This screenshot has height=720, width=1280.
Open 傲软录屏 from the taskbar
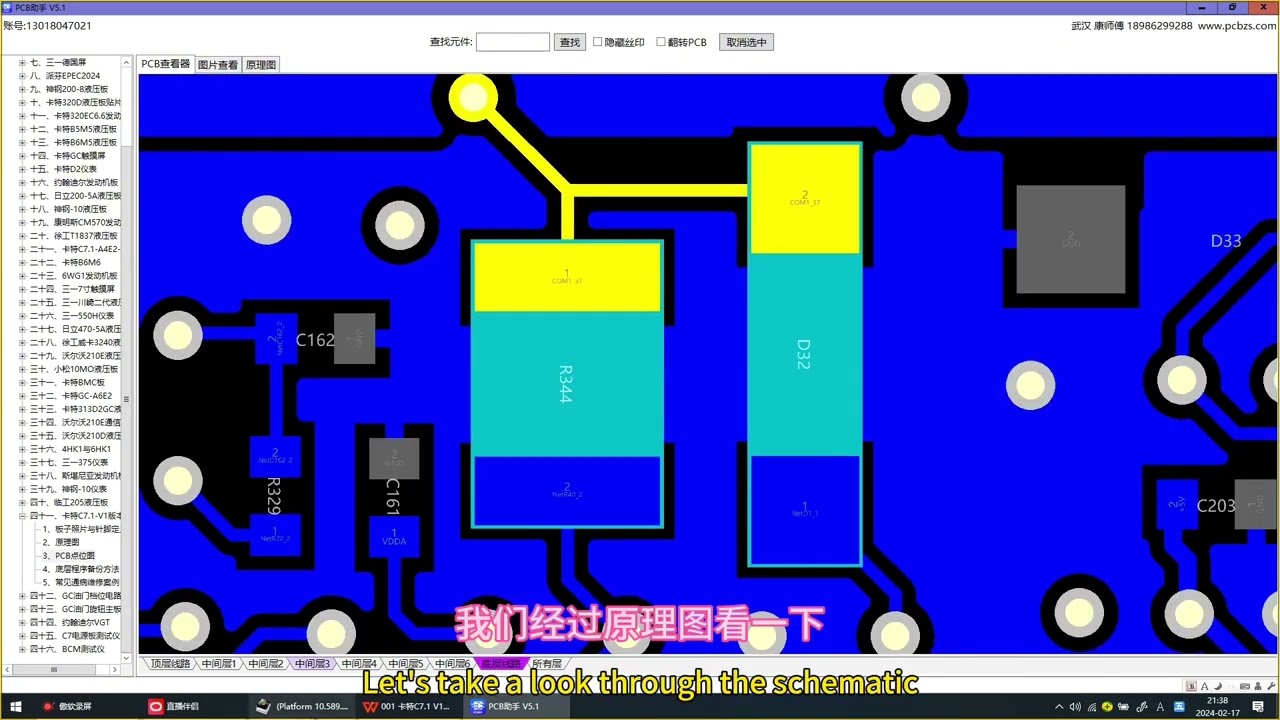pos(67,706)
